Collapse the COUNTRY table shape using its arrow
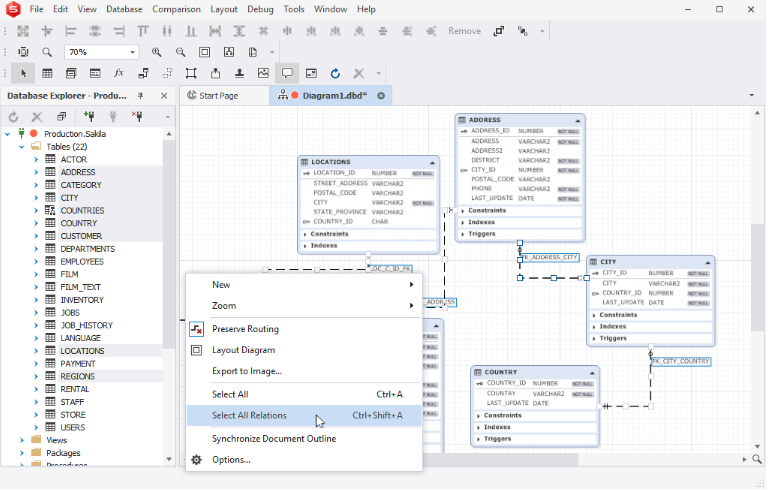 (x=592, y=373)
